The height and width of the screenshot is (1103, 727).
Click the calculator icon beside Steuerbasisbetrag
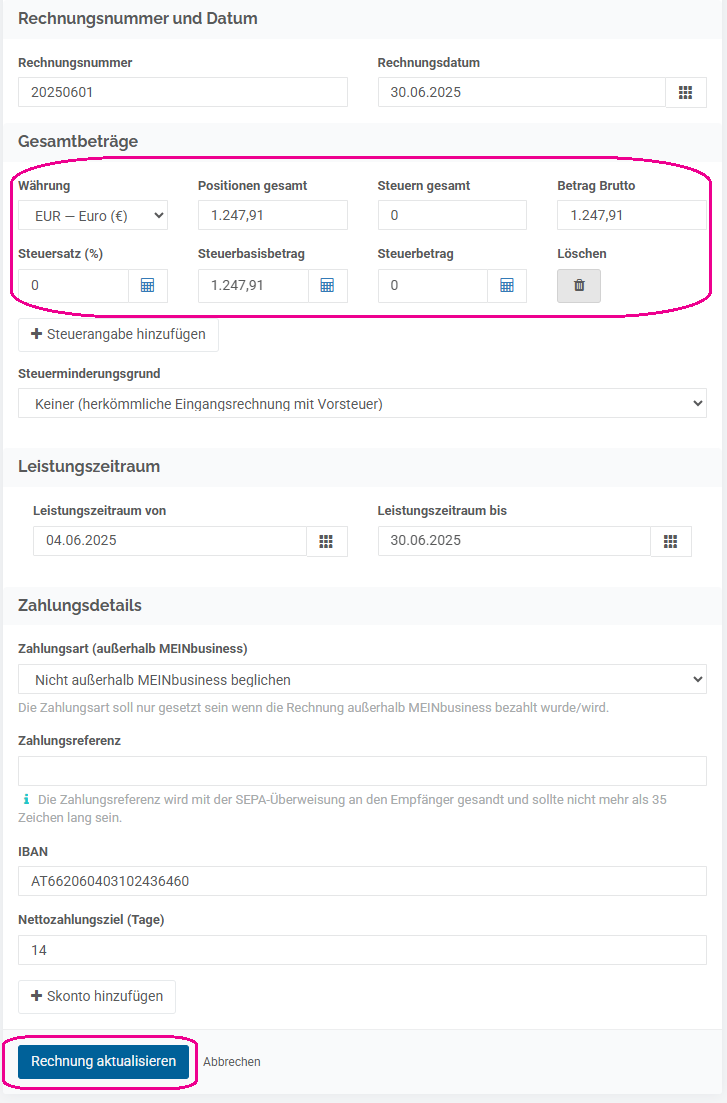(x=327, y=286)
